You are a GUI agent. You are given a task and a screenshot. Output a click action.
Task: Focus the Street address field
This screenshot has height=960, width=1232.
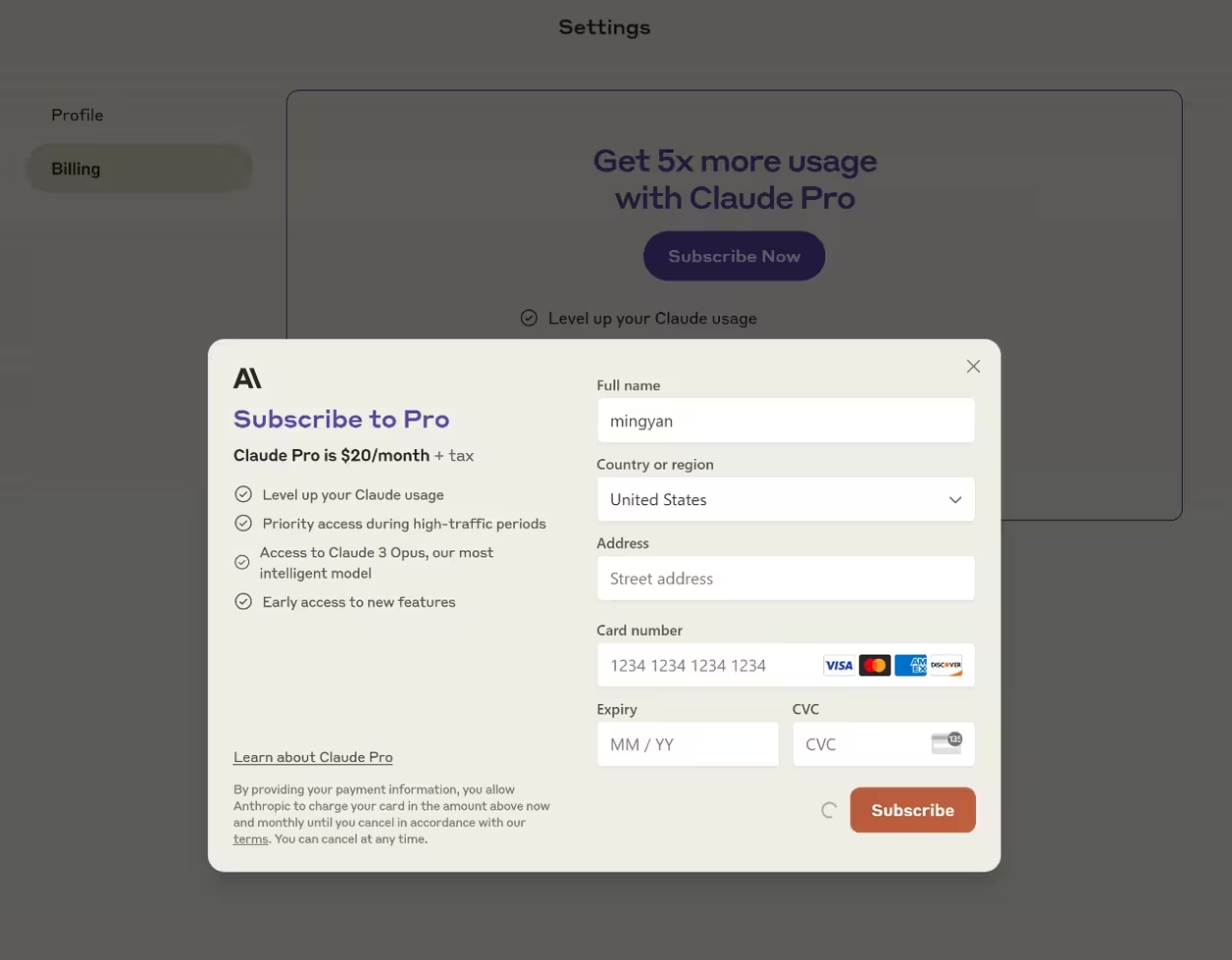[786, 579]
